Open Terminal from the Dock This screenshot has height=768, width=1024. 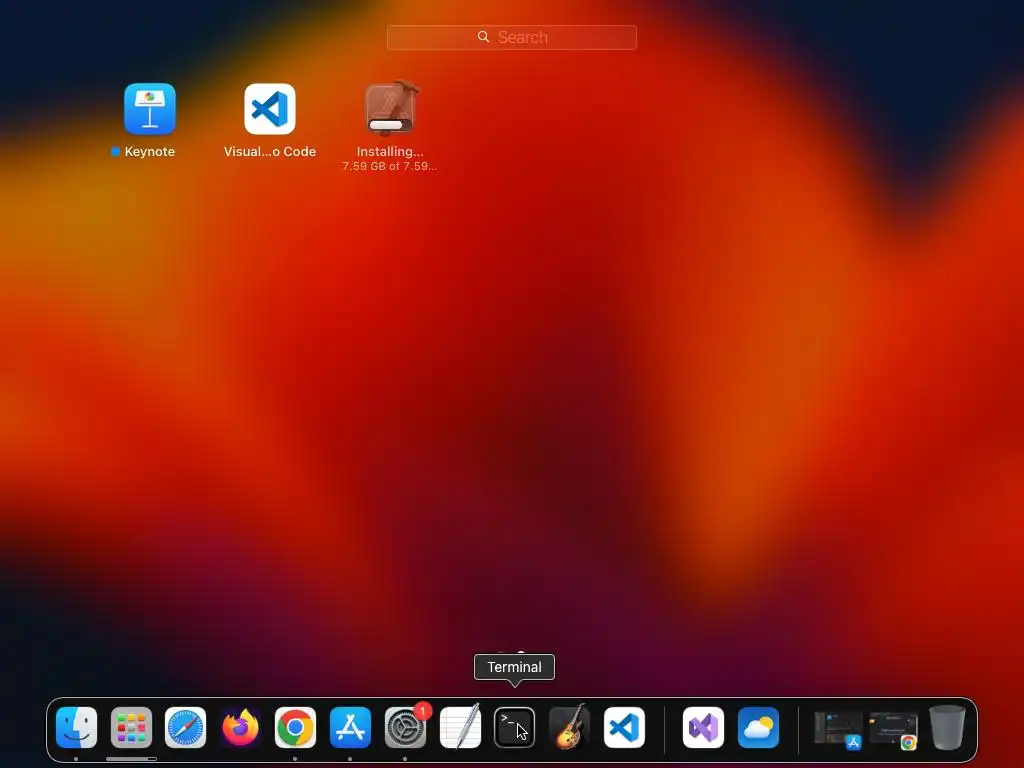515,727
